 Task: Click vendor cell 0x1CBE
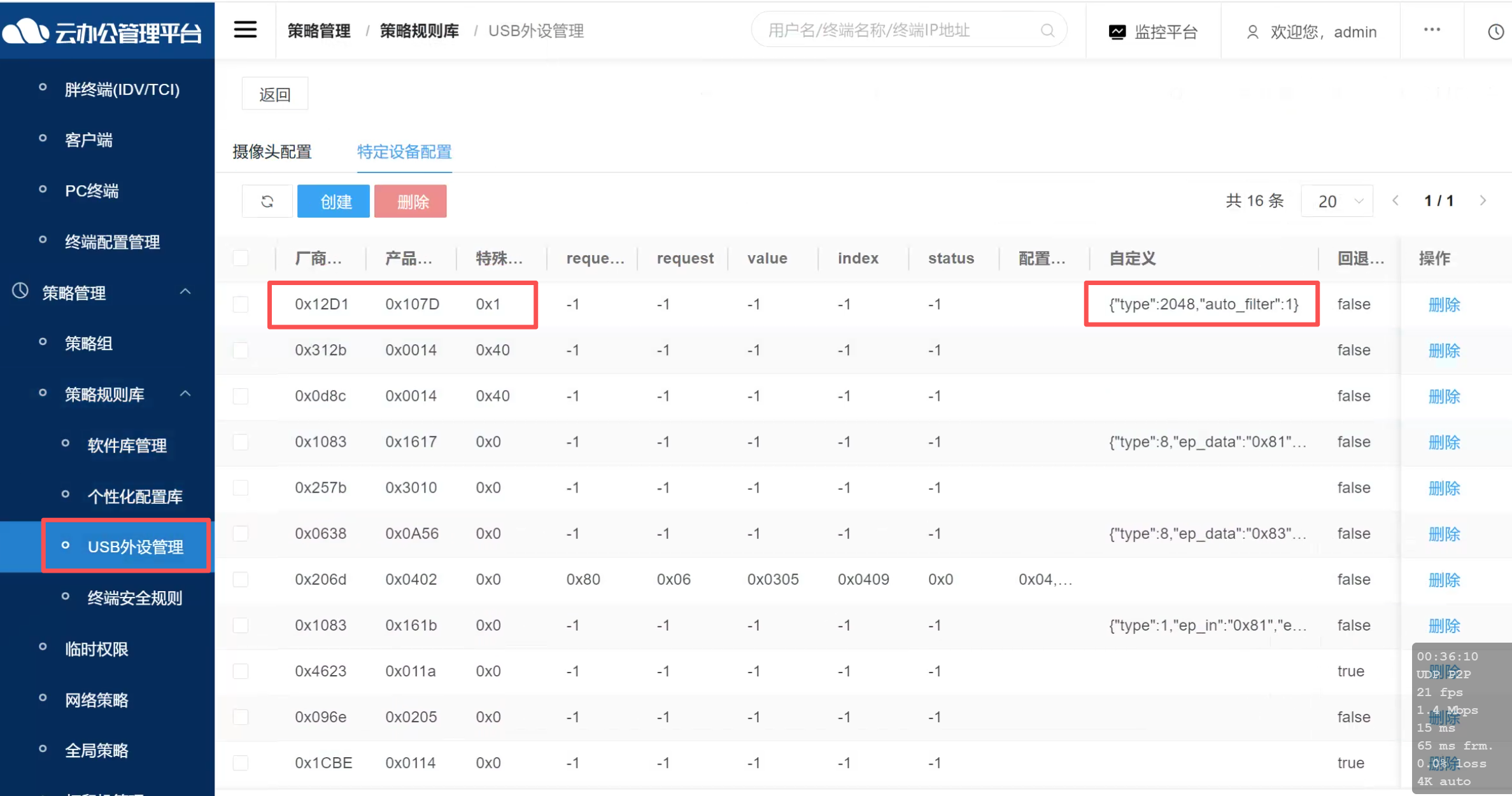pos(323,762)
